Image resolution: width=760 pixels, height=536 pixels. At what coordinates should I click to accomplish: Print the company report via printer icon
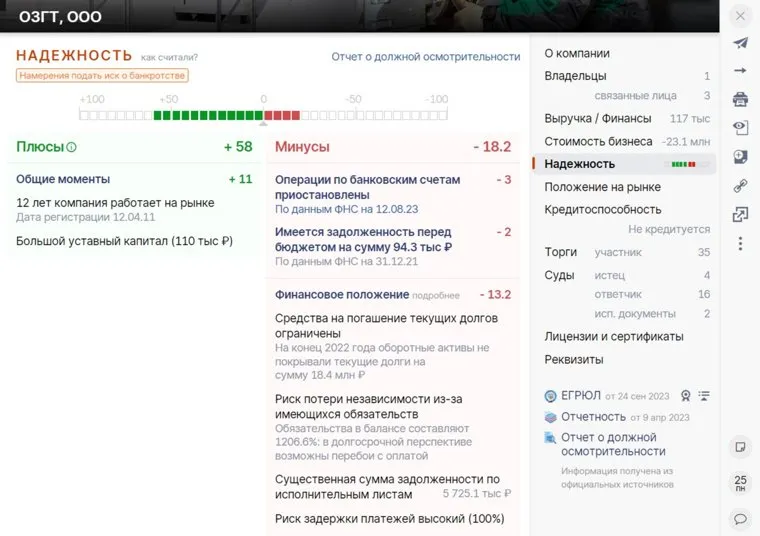[740, 99]
